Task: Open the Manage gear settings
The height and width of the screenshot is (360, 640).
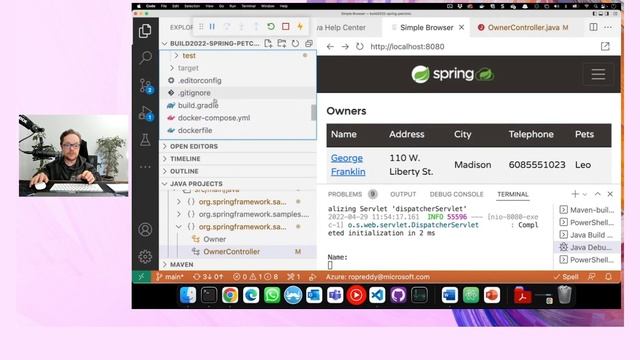Action: coord(145,257)
